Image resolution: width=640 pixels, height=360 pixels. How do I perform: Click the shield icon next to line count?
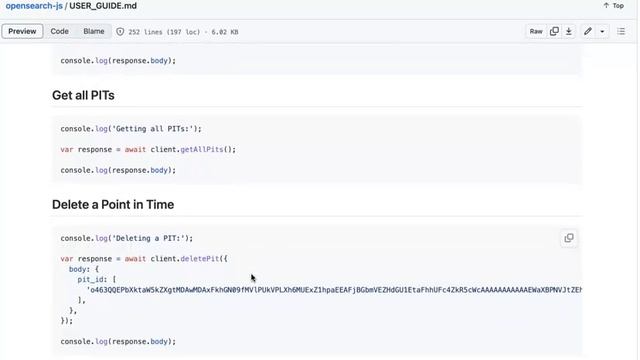click(x=120, y=32)
